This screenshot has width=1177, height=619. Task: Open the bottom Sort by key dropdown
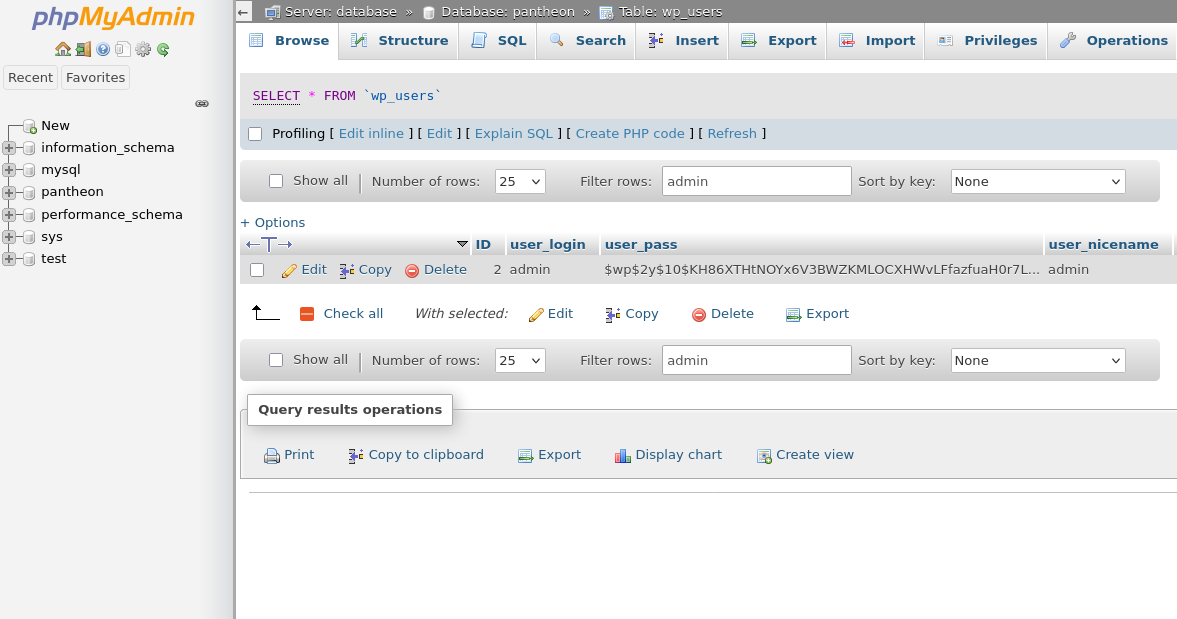[x=1038, y=361]
